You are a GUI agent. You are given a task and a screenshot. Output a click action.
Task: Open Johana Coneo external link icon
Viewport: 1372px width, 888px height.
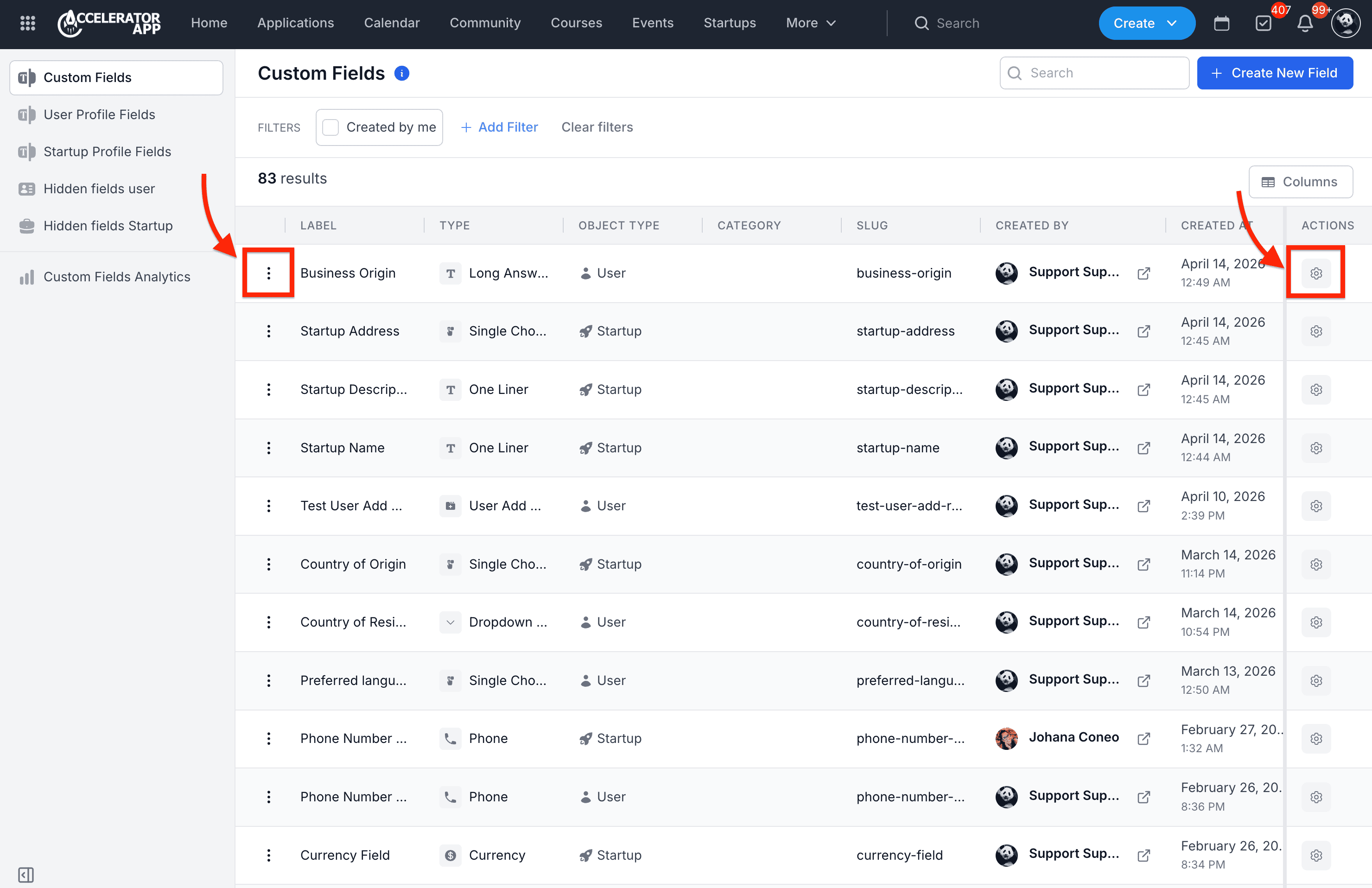(x=1143, y=738)
